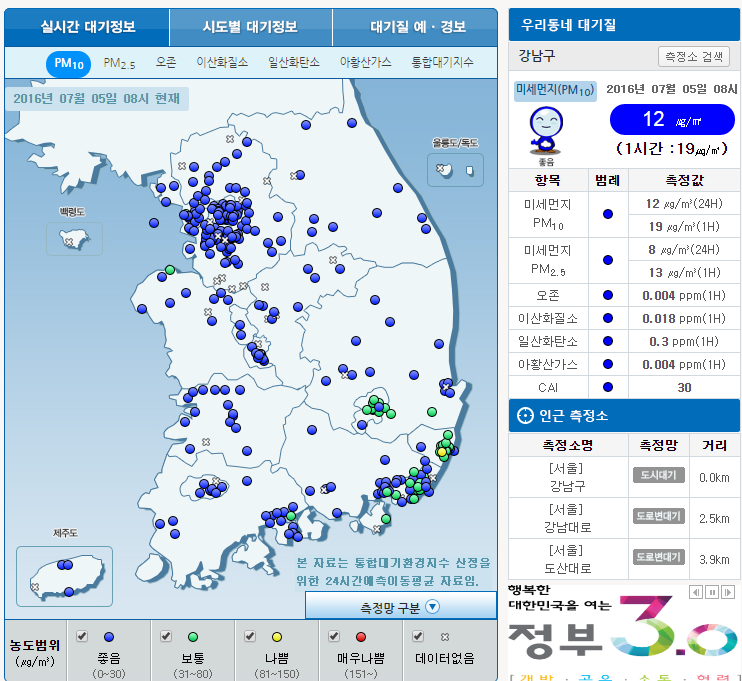Viewport: 742px width, 681px height.
Task: Click 도시대기 badge for 강남구 station
Action: 658,475
